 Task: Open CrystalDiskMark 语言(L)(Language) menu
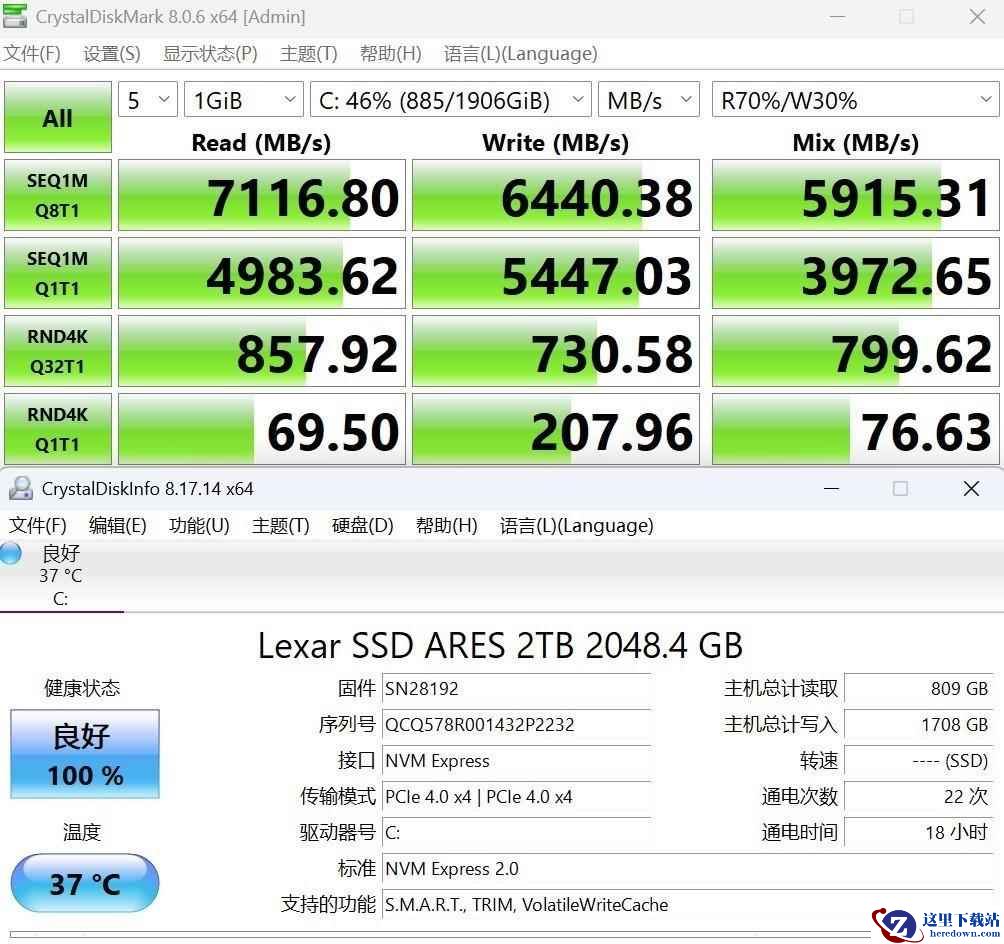(520, 54)
